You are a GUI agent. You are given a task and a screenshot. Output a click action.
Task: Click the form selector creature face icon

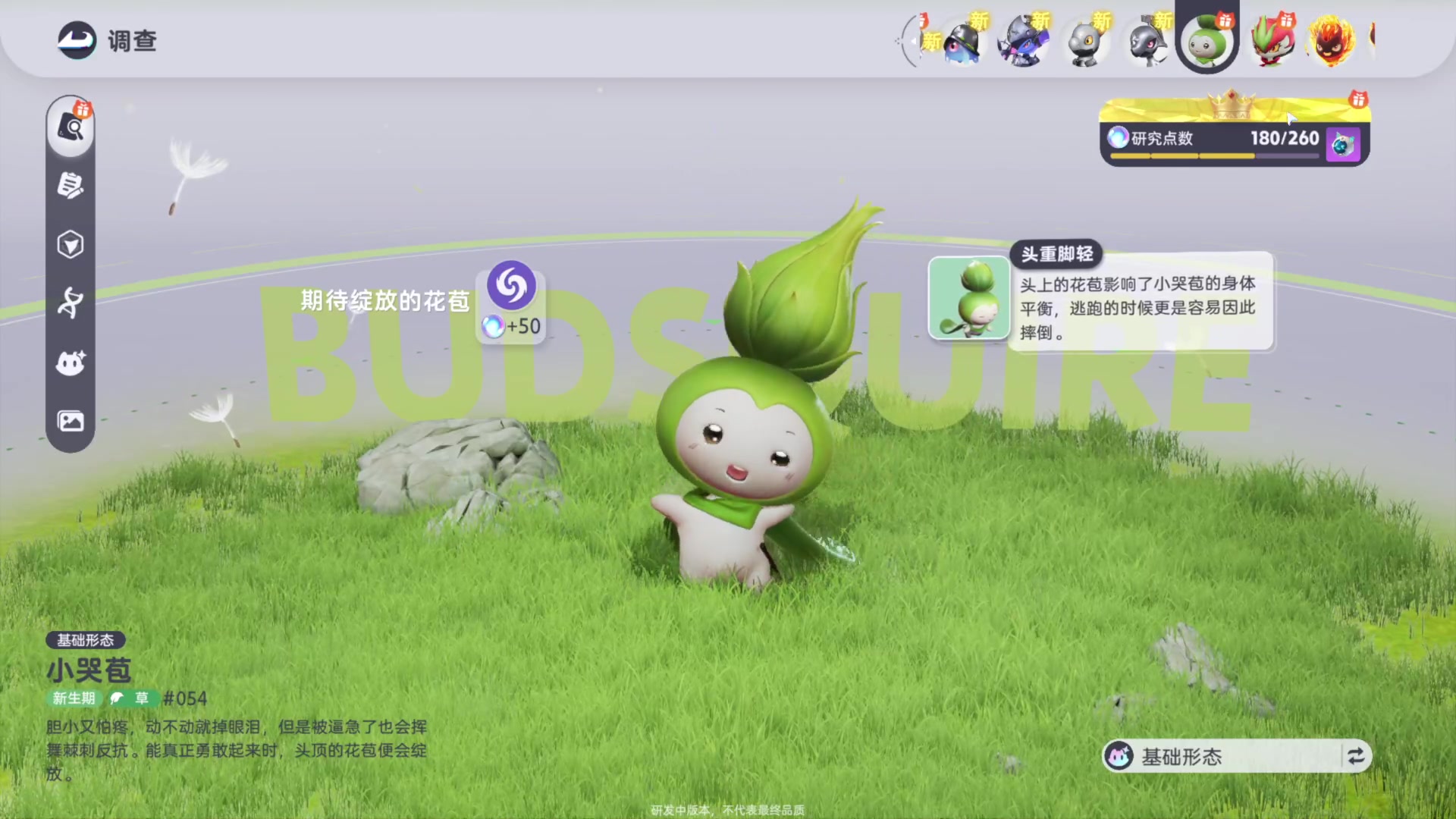[1119, 756]
